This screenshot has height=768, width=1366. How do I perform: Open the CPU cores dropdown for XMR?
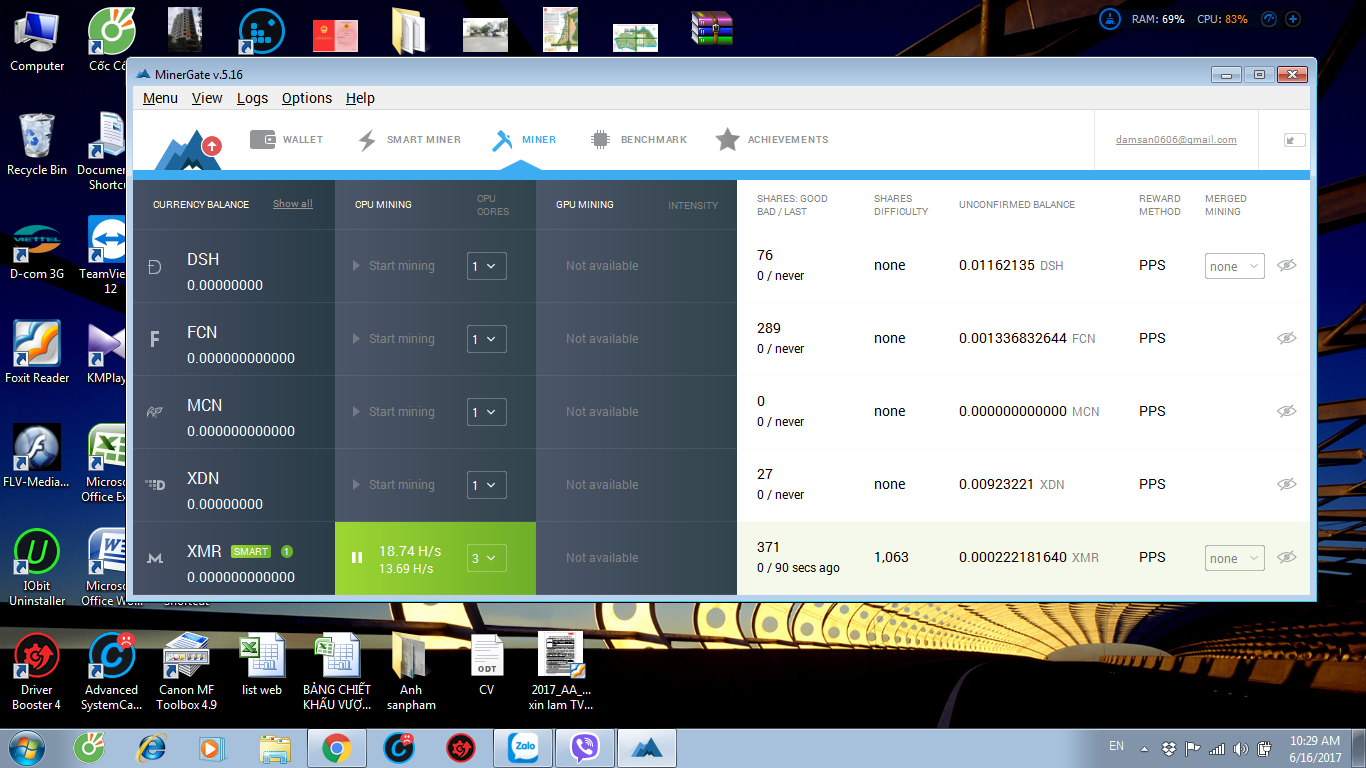tap(487, 558)
